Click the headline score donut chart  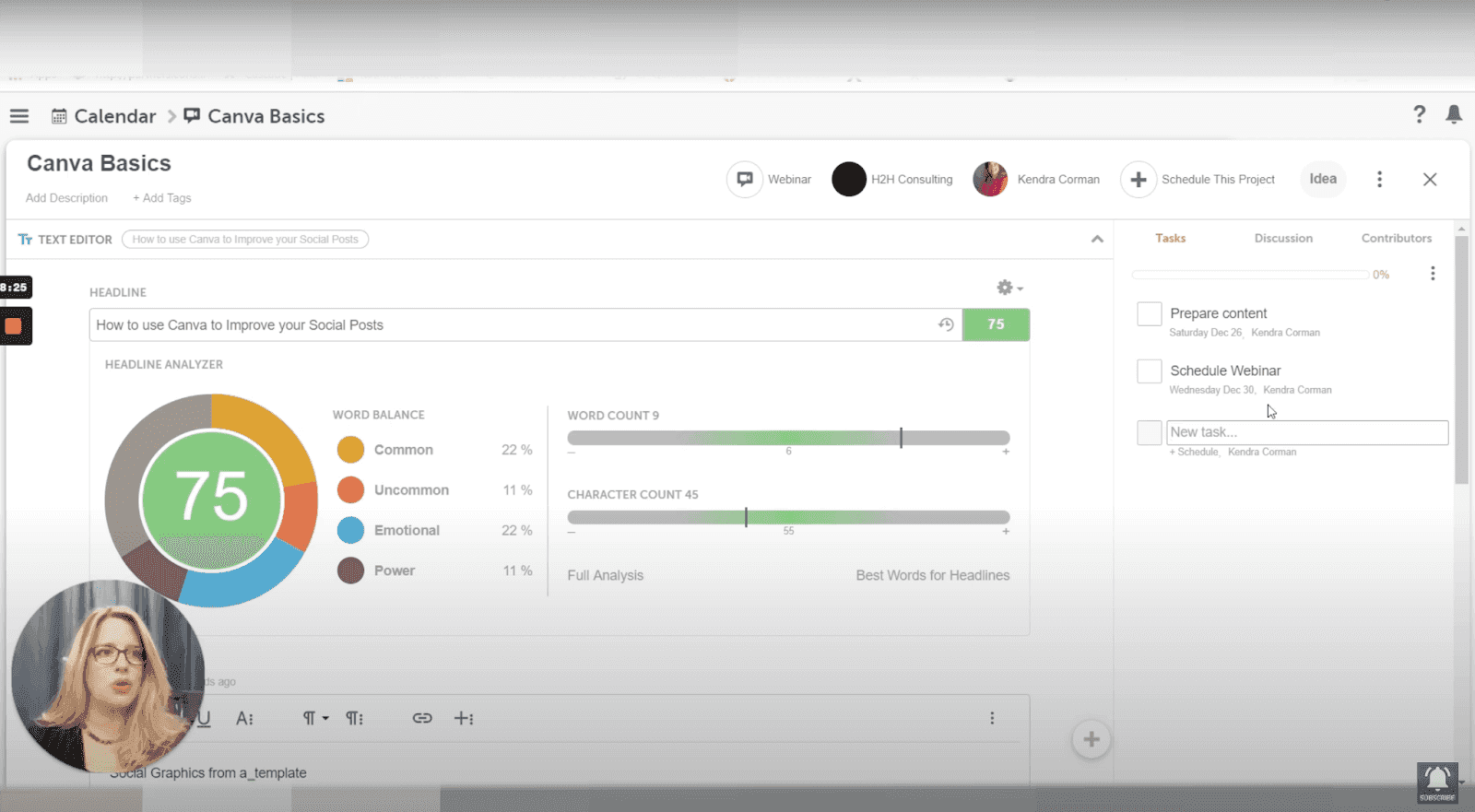(x=211, y=499)
